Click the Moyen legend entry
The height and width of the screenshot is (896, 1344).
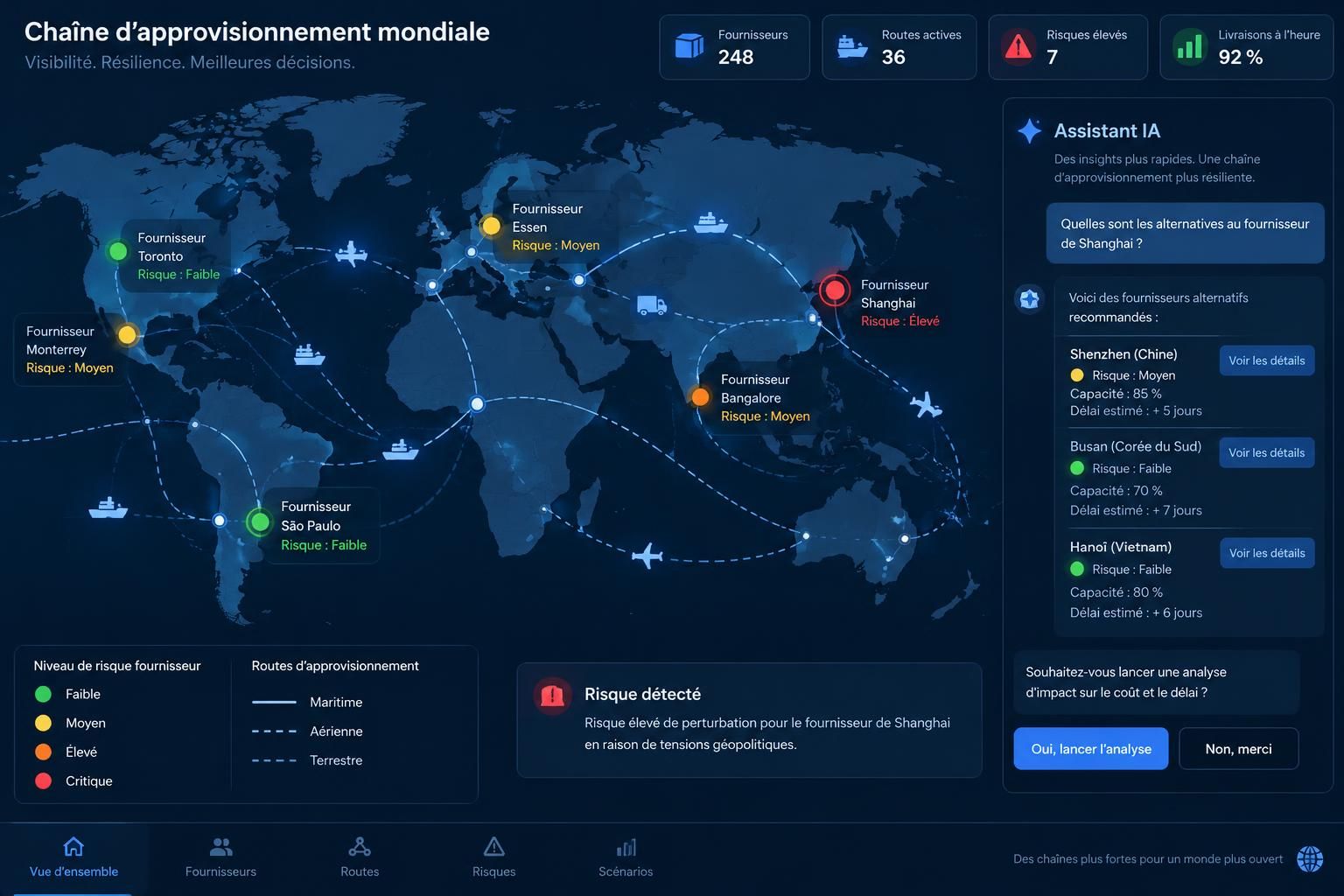[70, 723]
